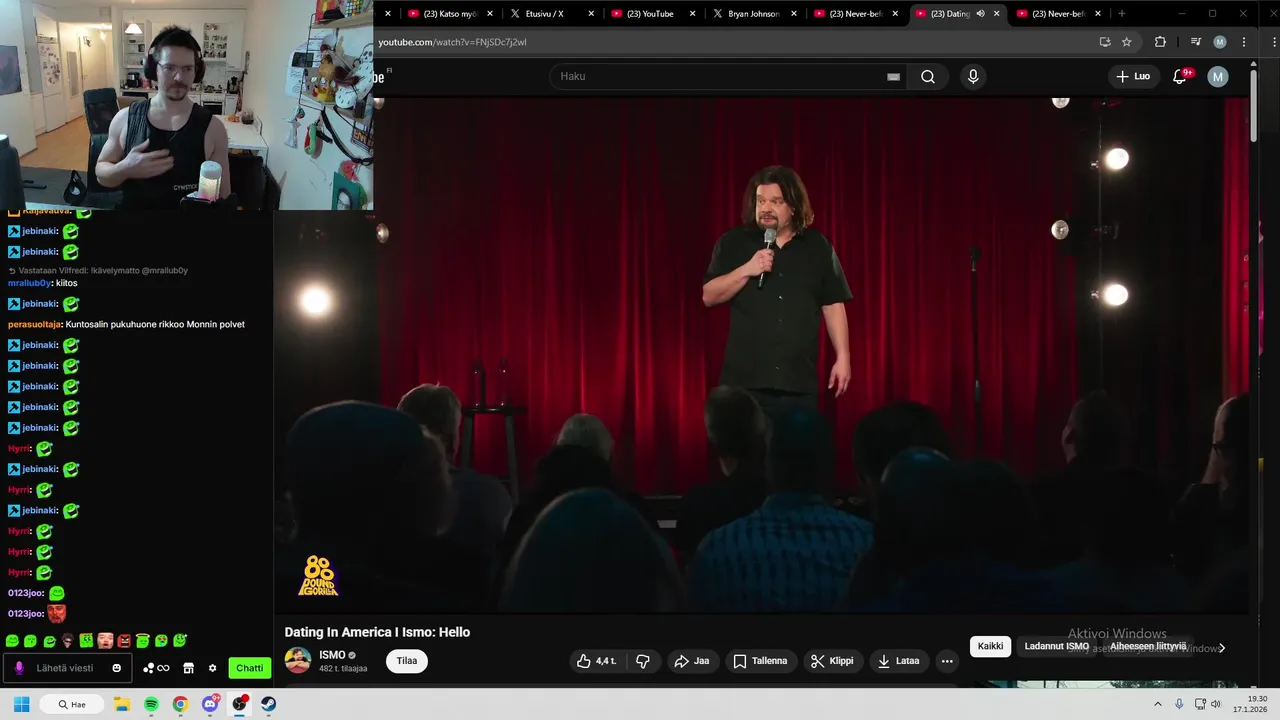
Task: Start voice search with the microphone icon
Action: [973, 77]
